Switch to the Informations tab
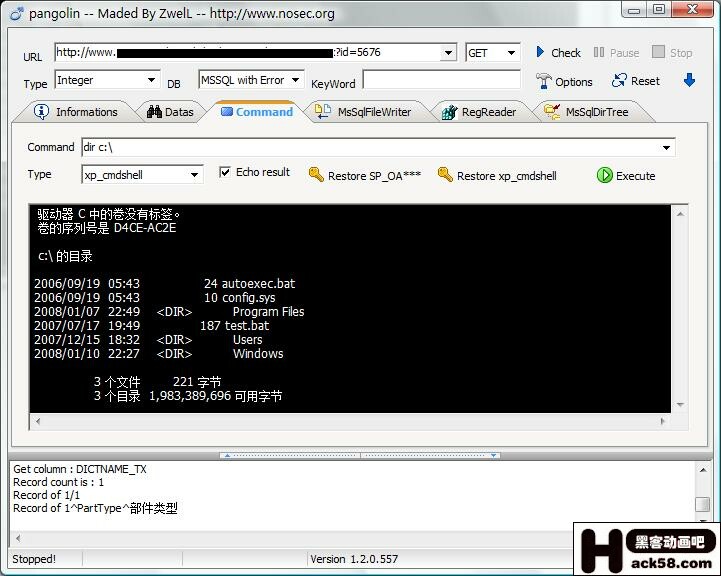Image resolution: width=721 pixels, height=576 pixels. pos(76,112)
